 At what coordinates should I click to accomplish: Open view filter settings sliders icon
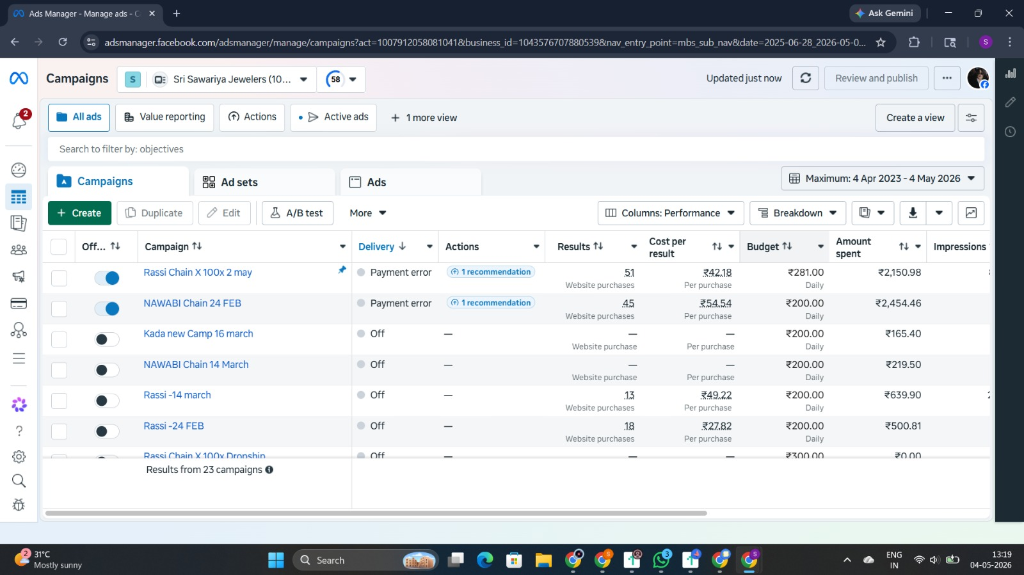[x=971, y=118]
